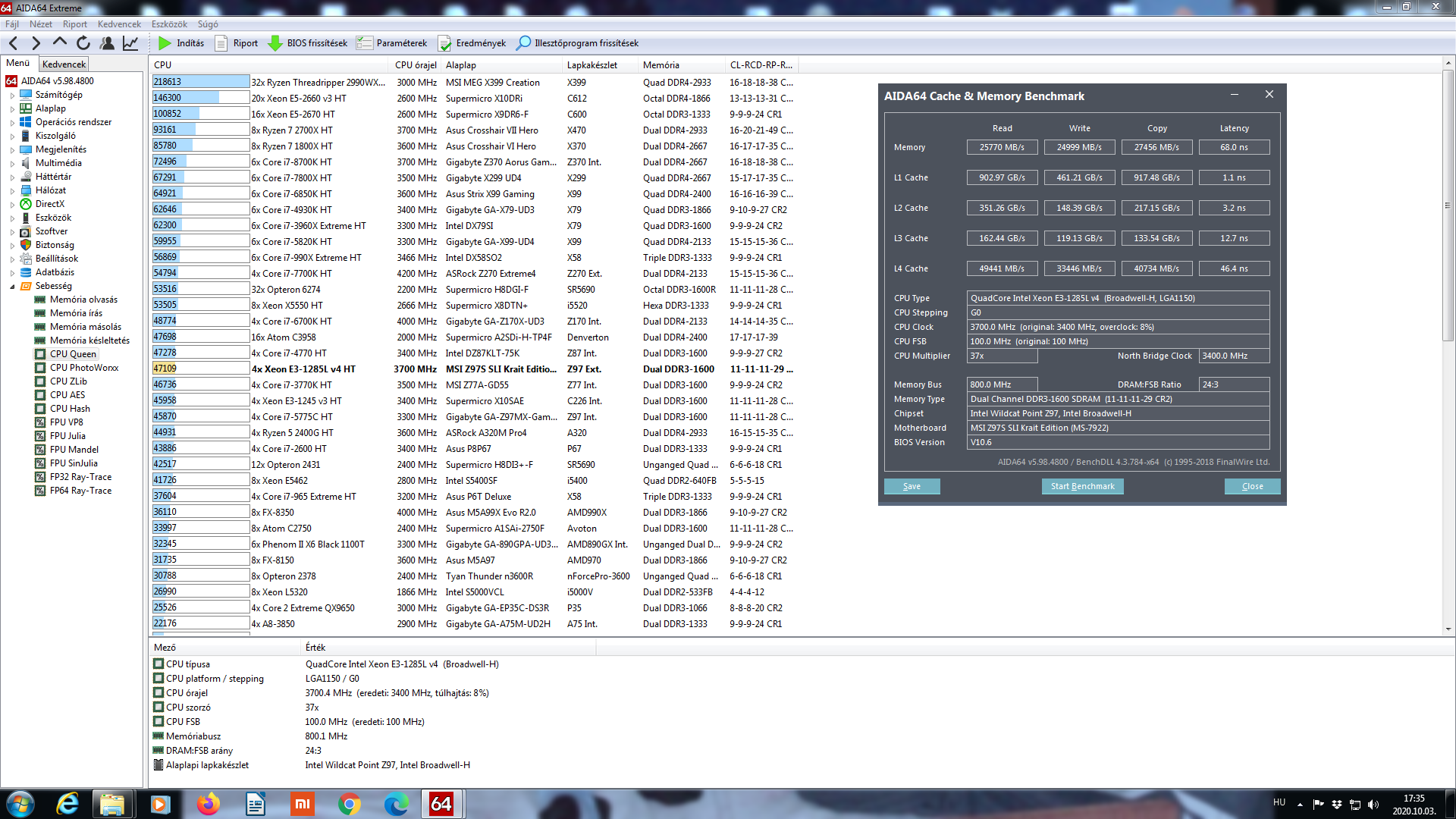Expand the Számítógép tree node

coord(12,96)
